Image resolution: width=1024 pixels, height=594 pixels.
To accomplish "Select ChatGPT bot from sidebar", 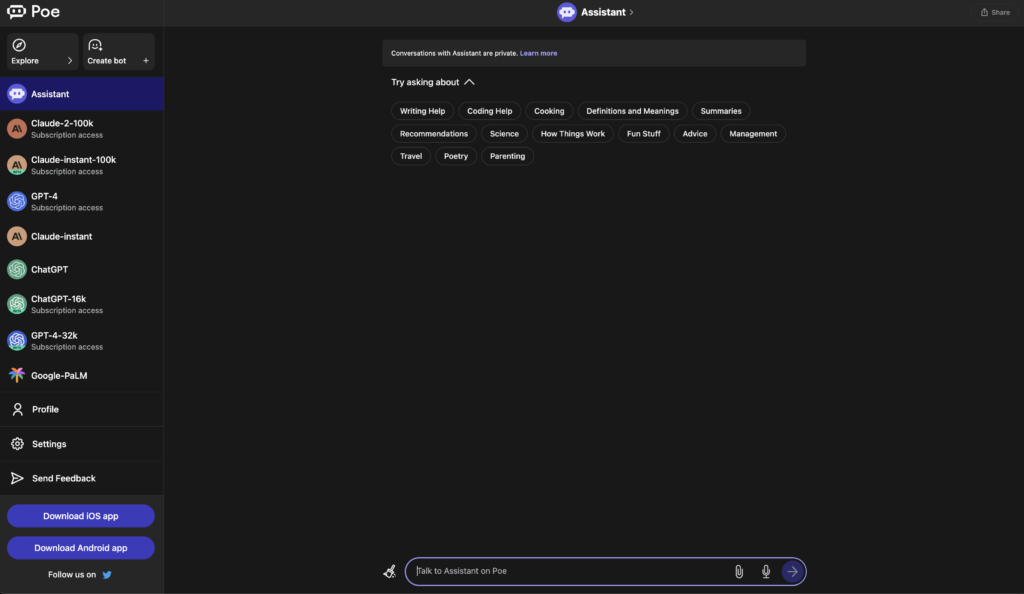I will [x=82, y=269].
